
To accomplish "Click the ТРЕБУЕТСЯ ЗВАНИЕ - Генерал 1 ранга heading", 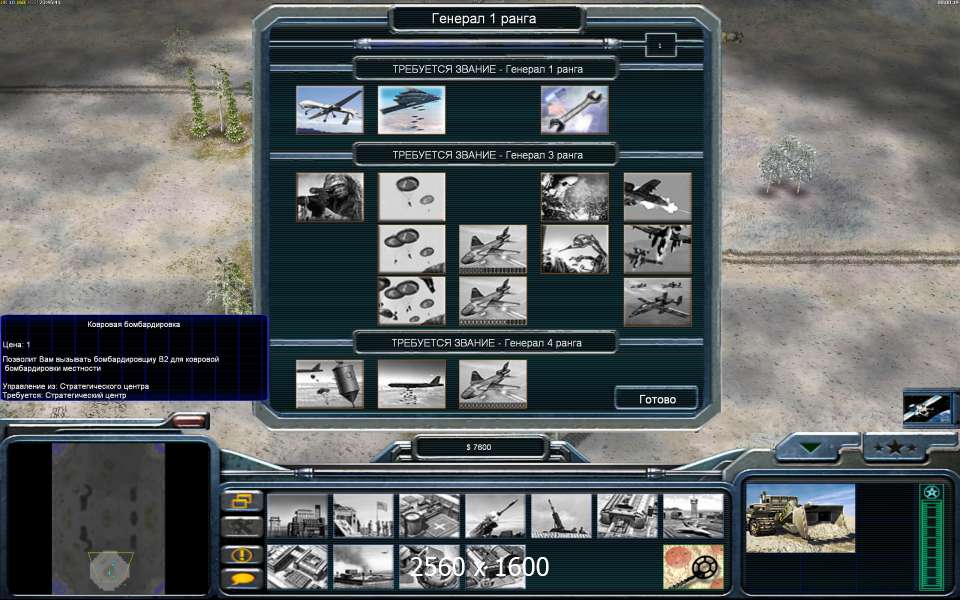I will pos(487,69).
